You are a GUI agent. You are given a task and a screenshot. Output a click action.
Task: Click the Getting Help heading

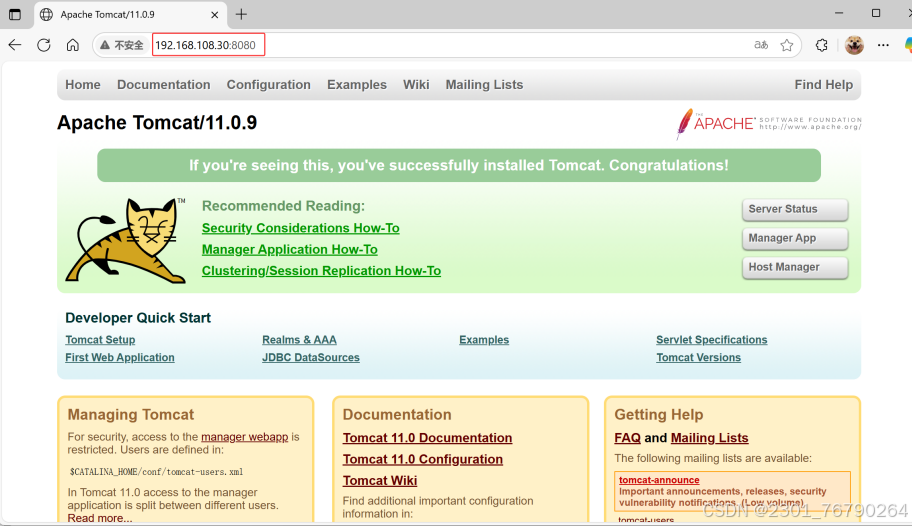point(659,415)
